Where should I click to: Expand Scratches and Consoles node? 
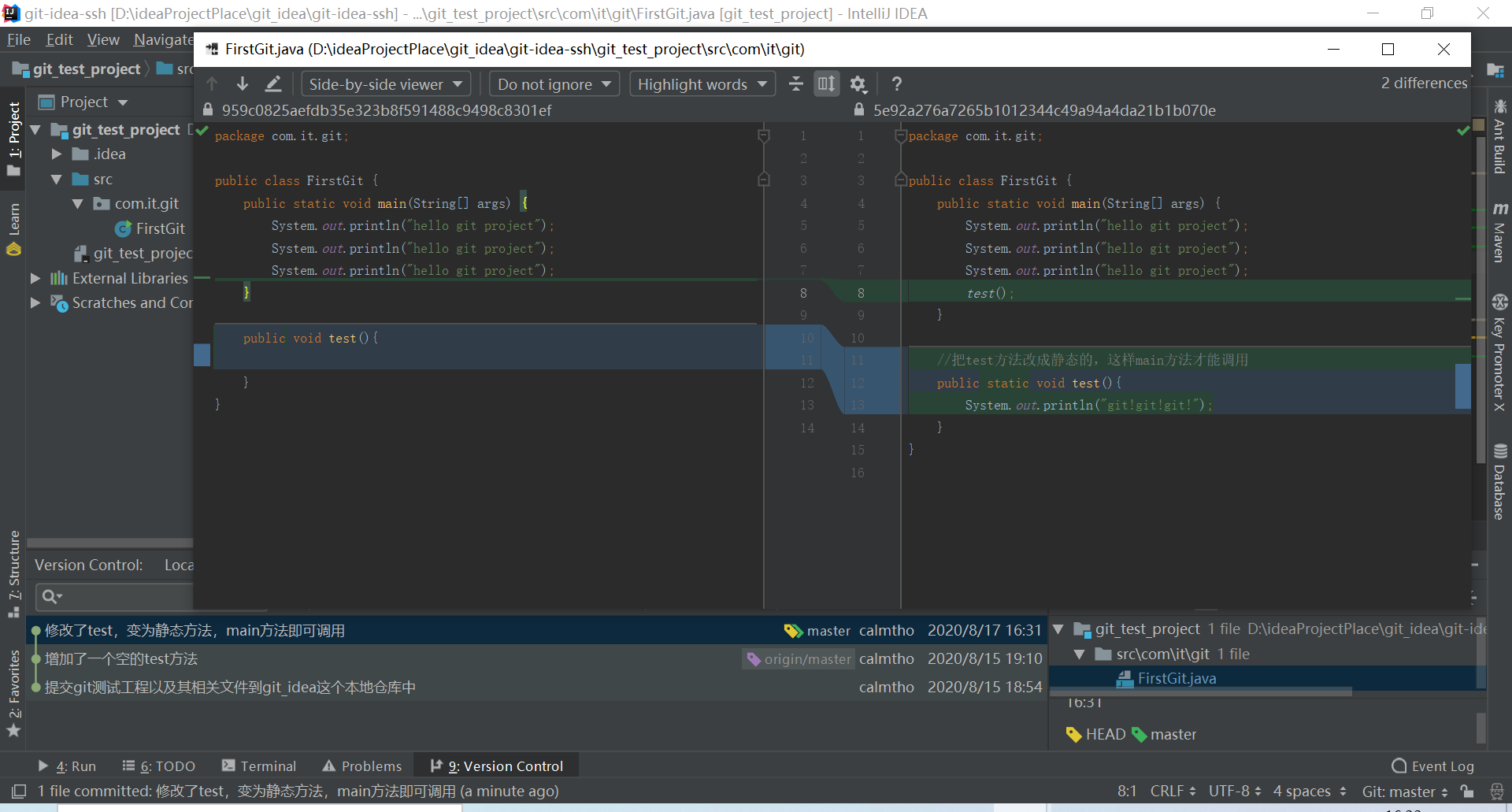pyautogui.click(x=35, y=302)
